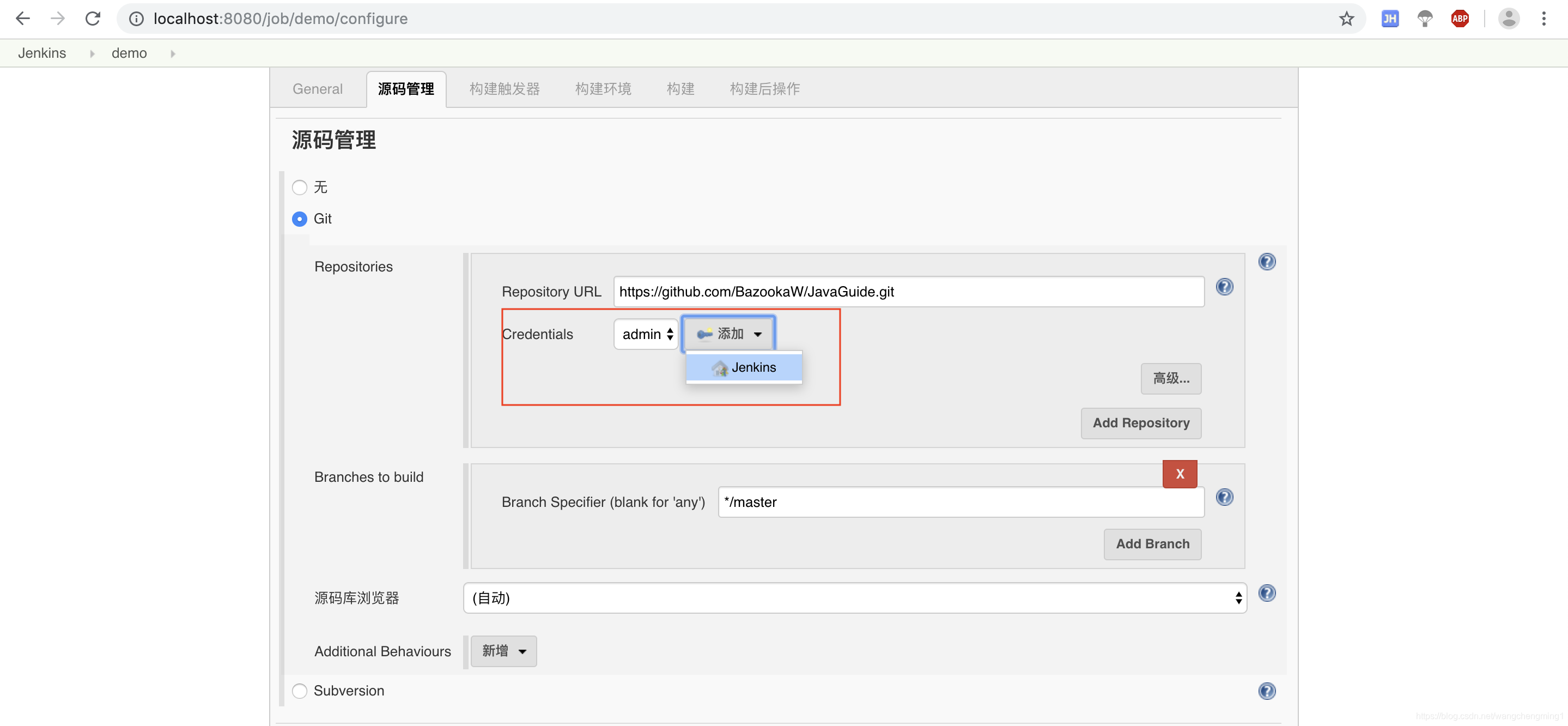The height and width of the screenshot is (726, 1568).
Task: Choose the Subversion radio button
Action: coord(300,691)
